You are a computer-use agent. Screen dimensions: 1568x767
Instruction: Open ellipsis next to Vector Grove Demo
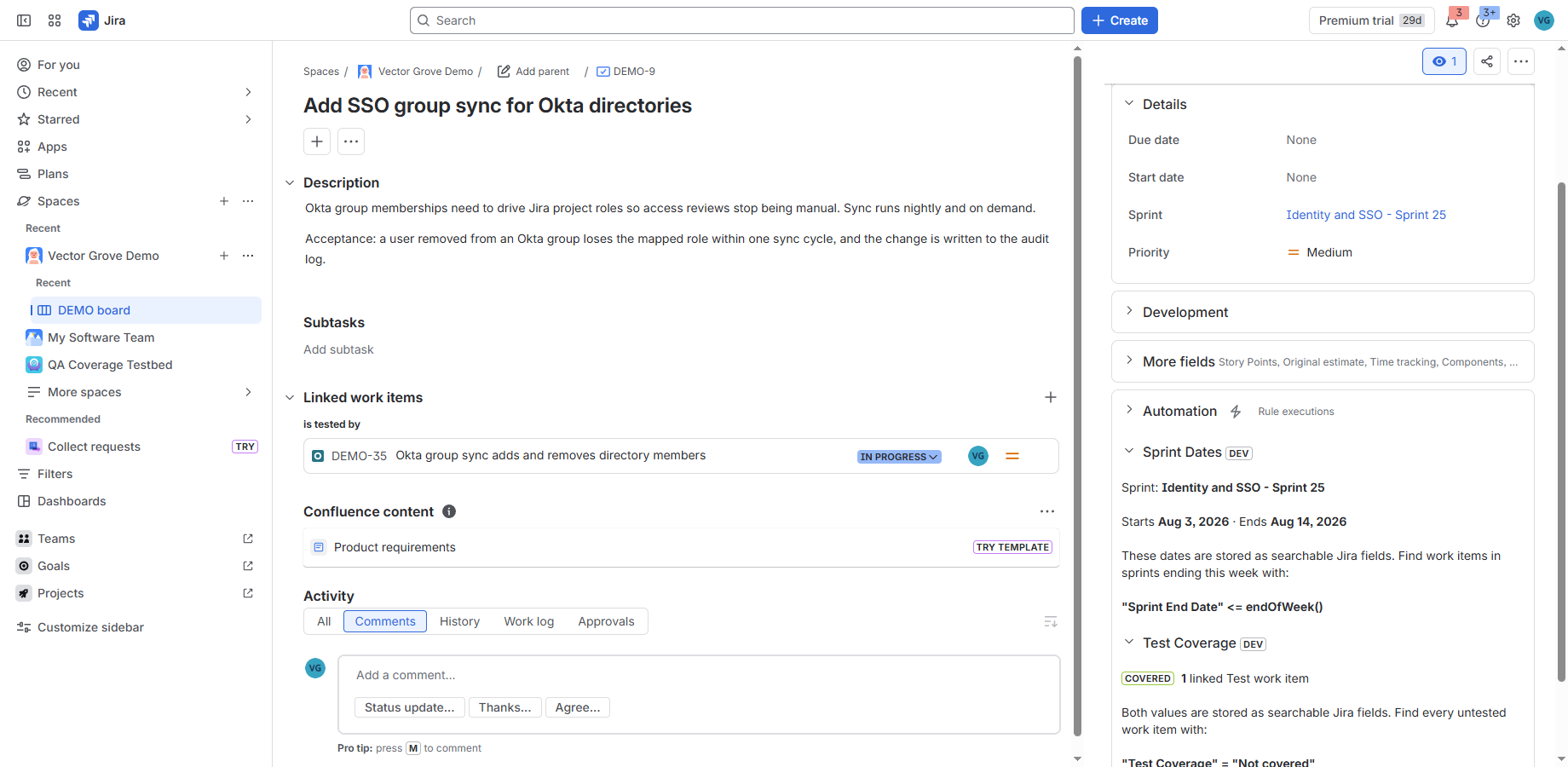tap(248, 256)
